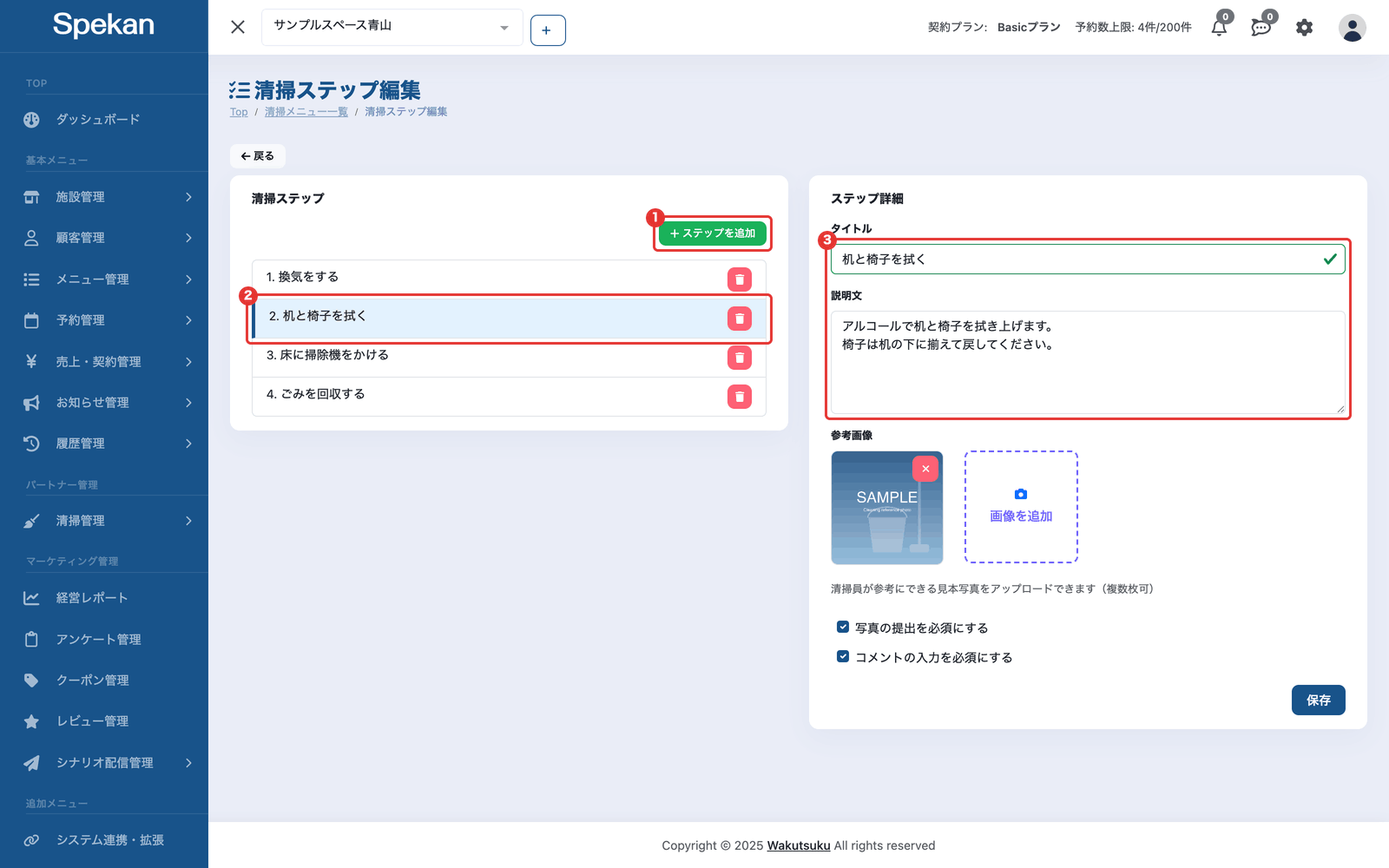Toggle コメントの入力を必須にする checkbox

click(x=843, y=656)
